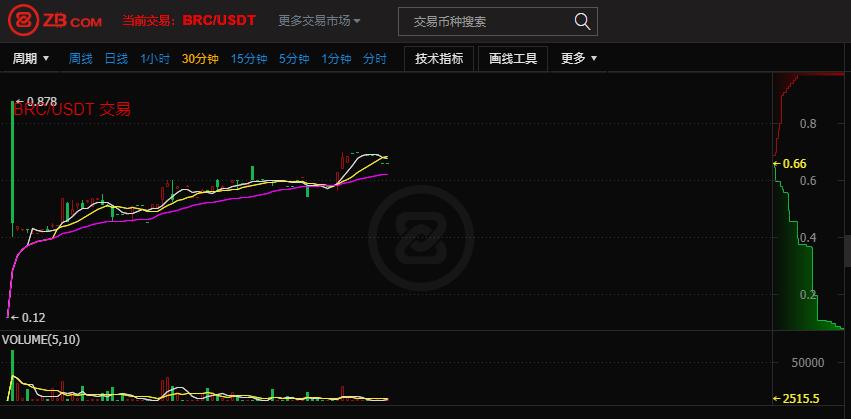
Task: Expand the 更多 menu
Action: pyautogui.click(x=579, y=59)
